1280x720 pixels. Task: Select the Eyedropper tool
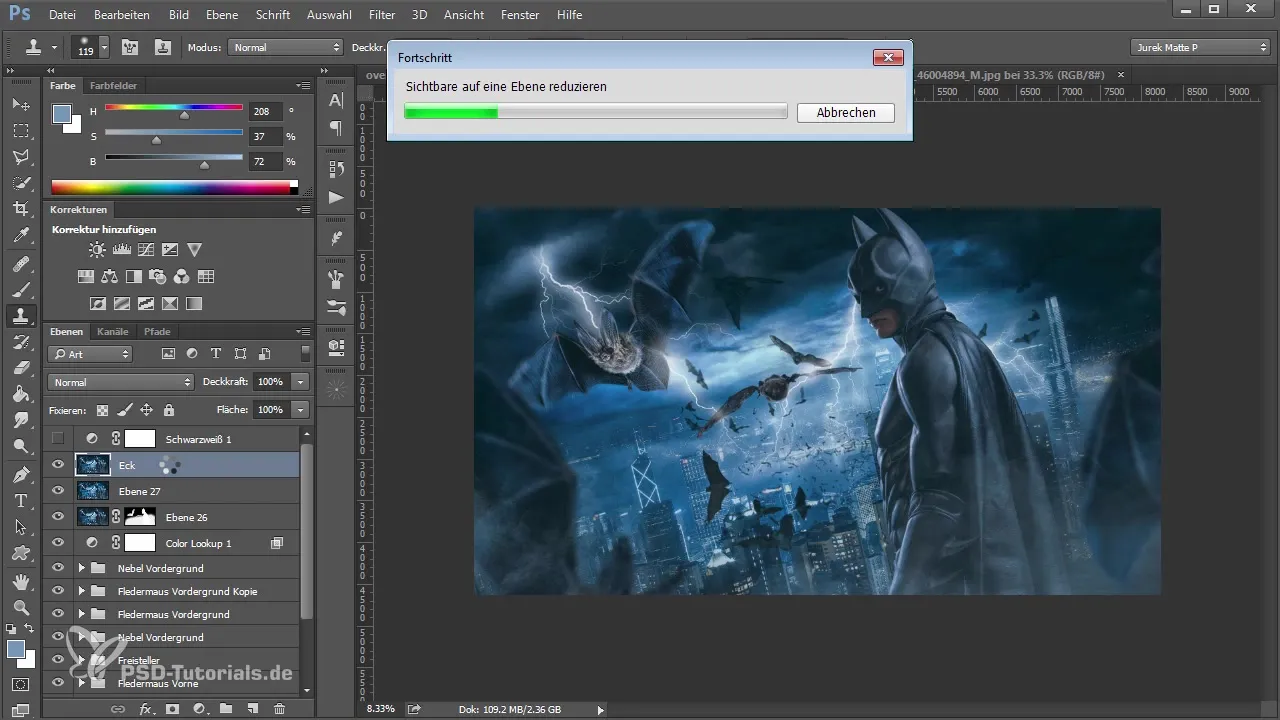click(21, 236)
